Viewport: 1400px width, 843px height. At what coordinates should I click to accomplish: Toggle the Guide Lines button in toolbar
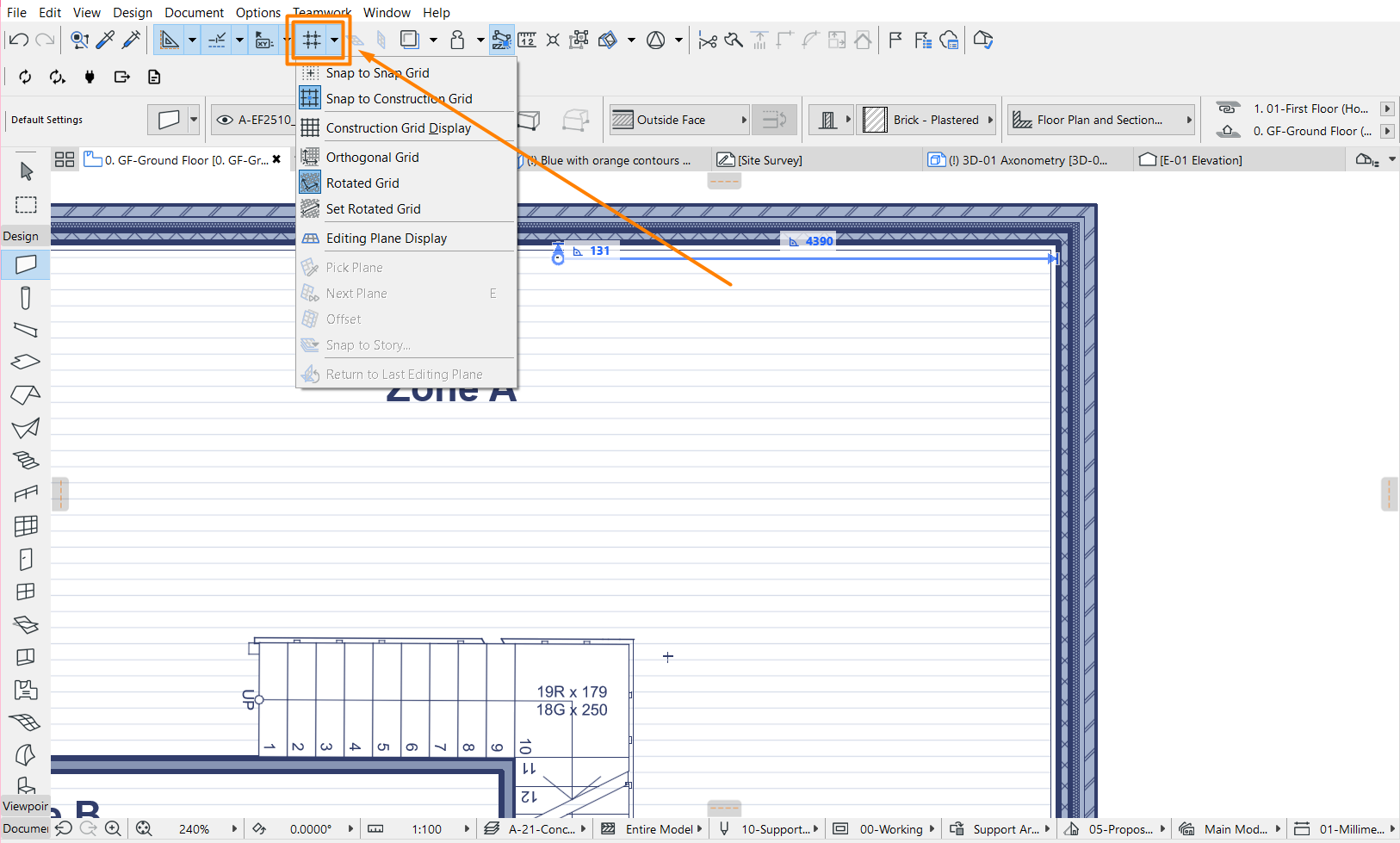click(x=170, y=40)
